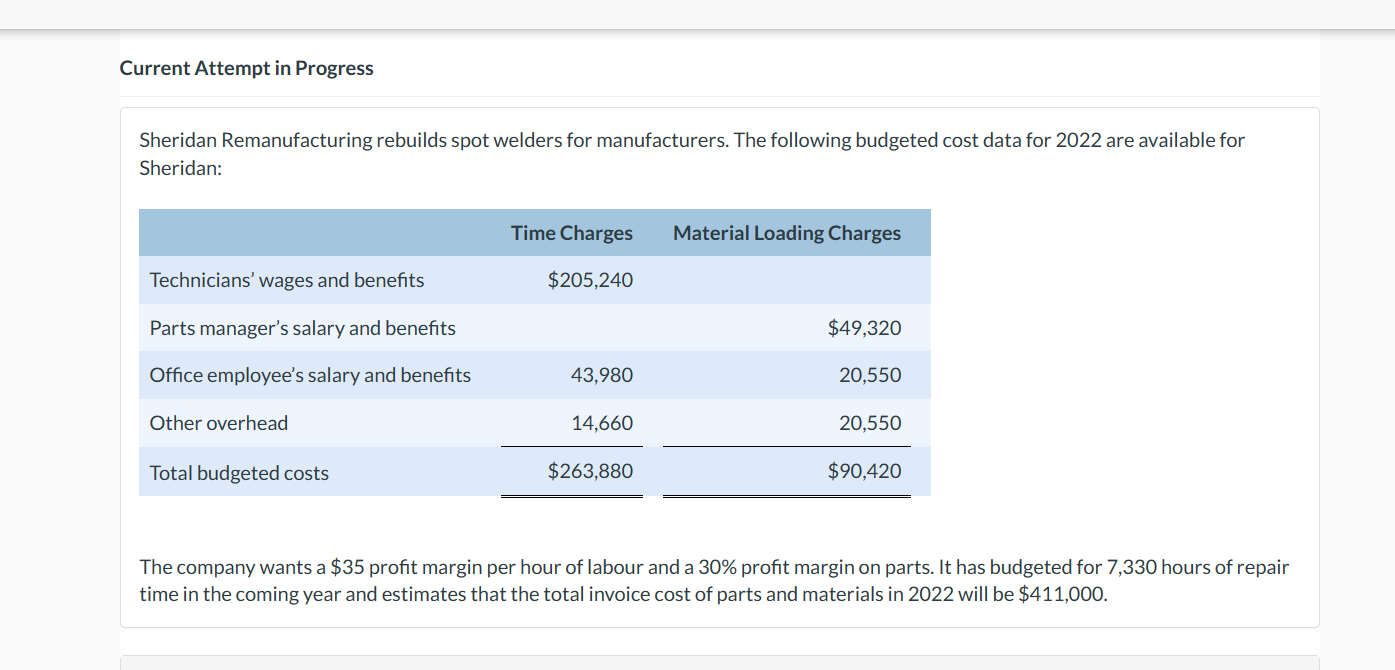This screenshot has width=1395, height=670.
Task: Select the Time Charges column header
Action: click(571, 232)
